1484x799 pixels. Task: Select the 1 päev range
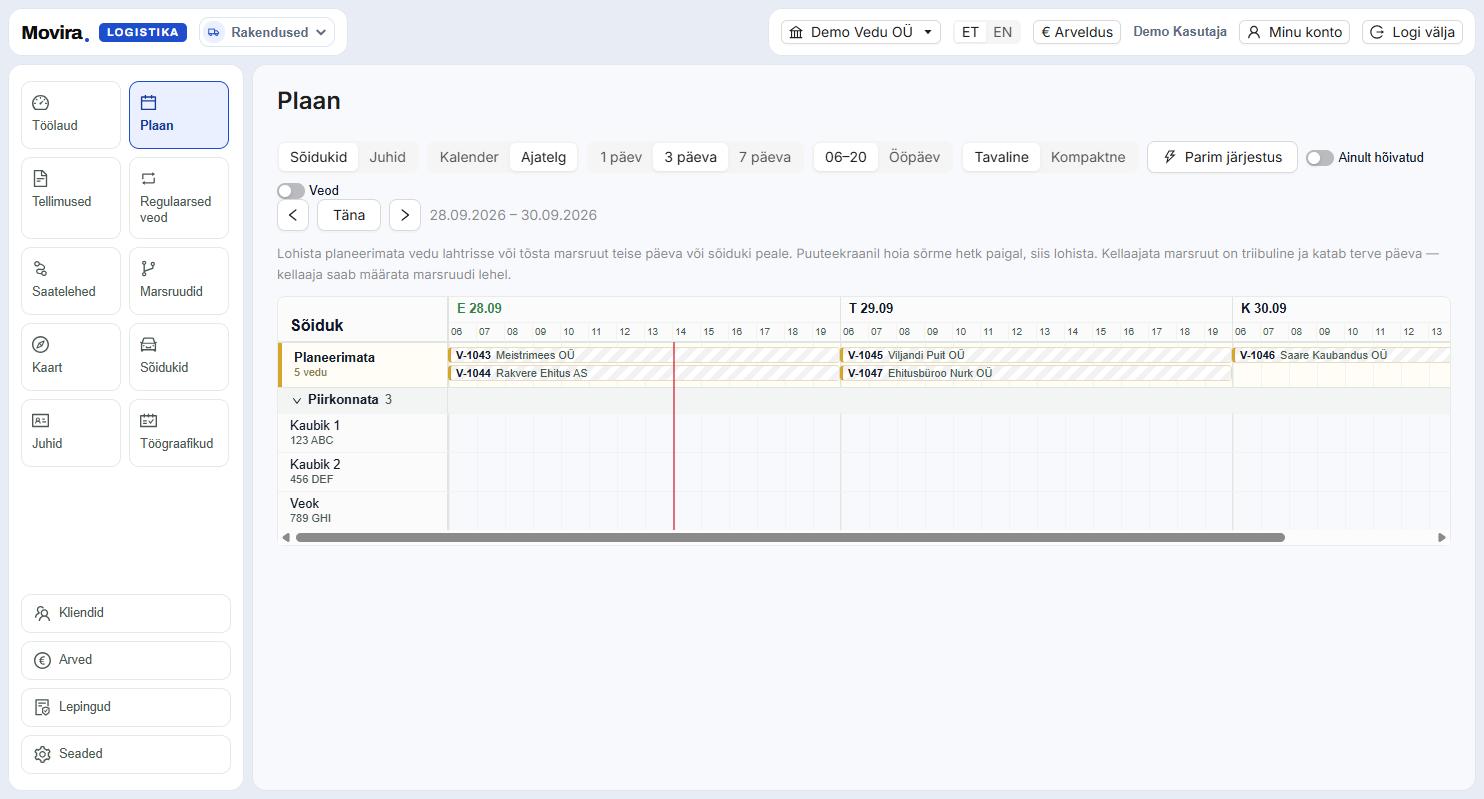[621, 157]
